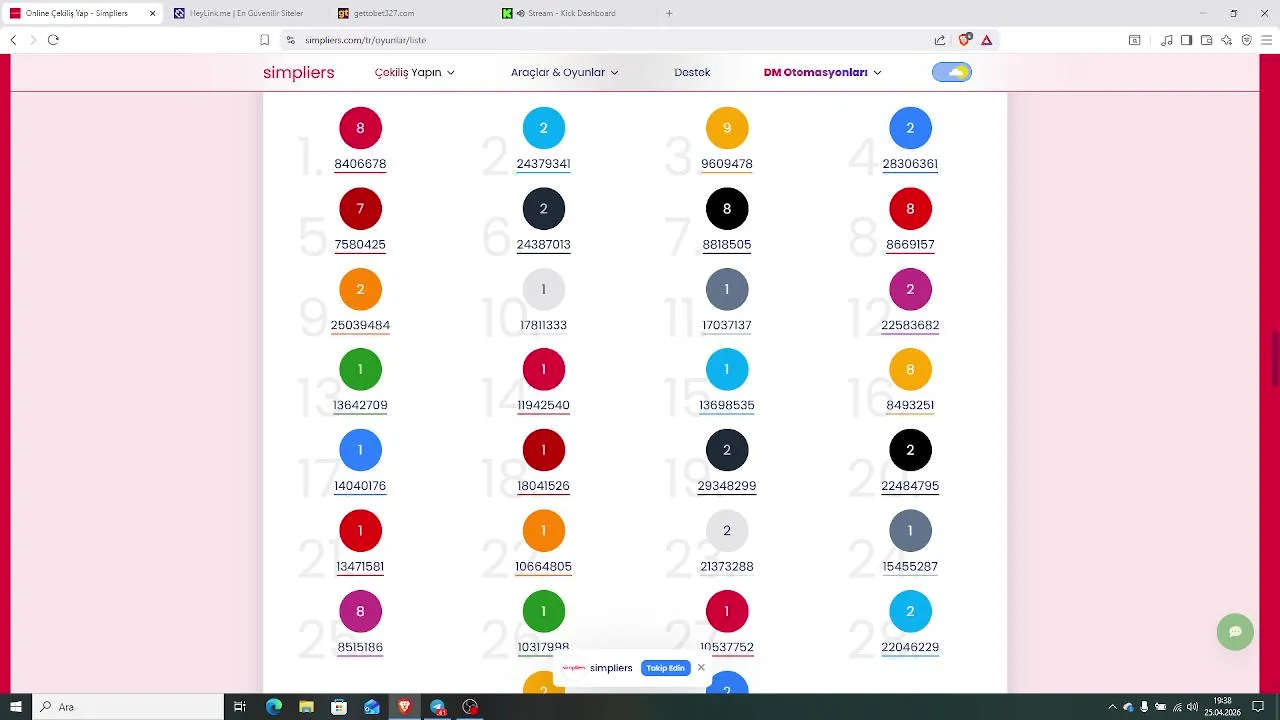Click the simpliers logo in the header

coord(298,72)
